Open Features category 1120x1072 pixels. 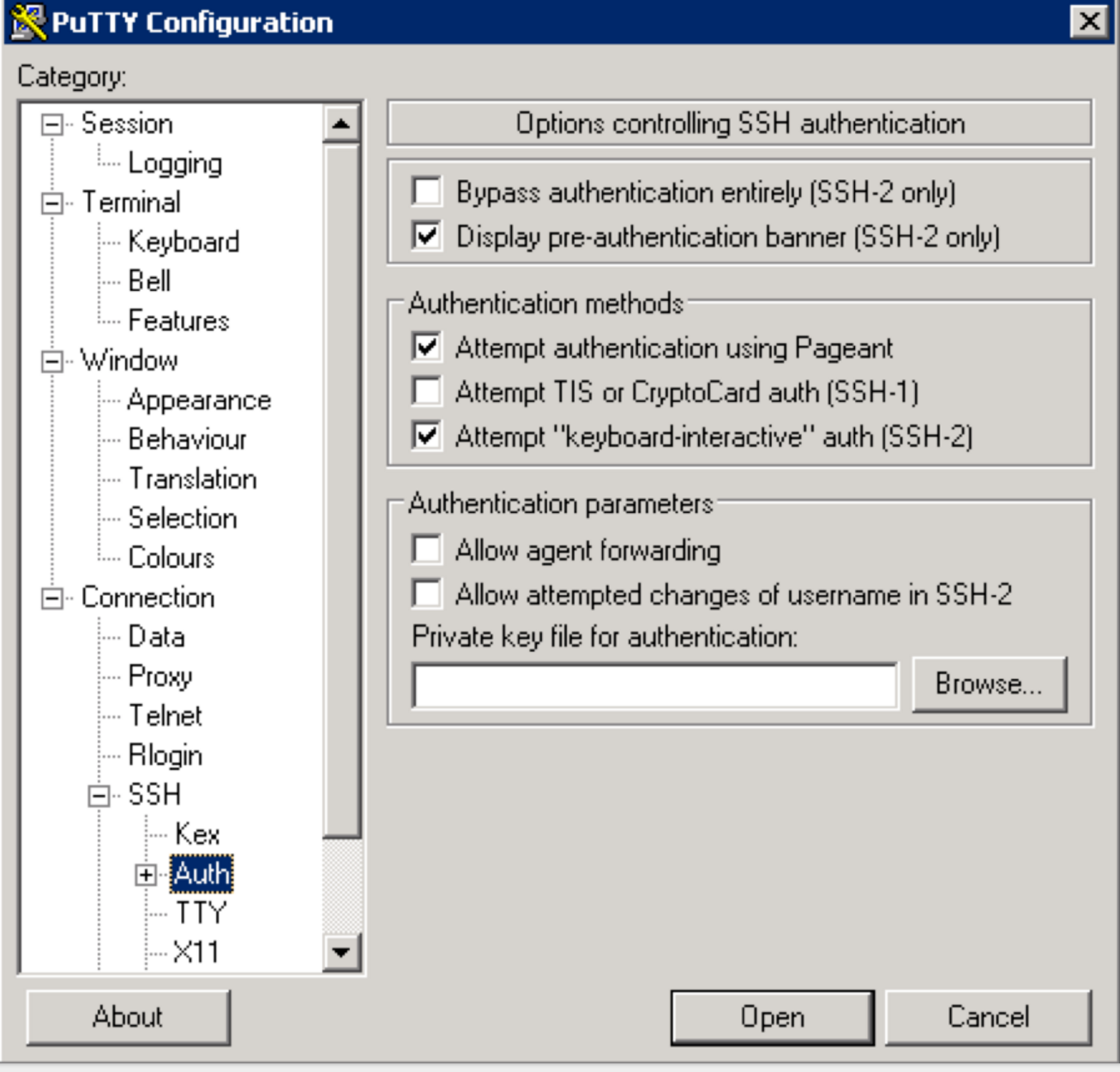click(x=178, y=321)
